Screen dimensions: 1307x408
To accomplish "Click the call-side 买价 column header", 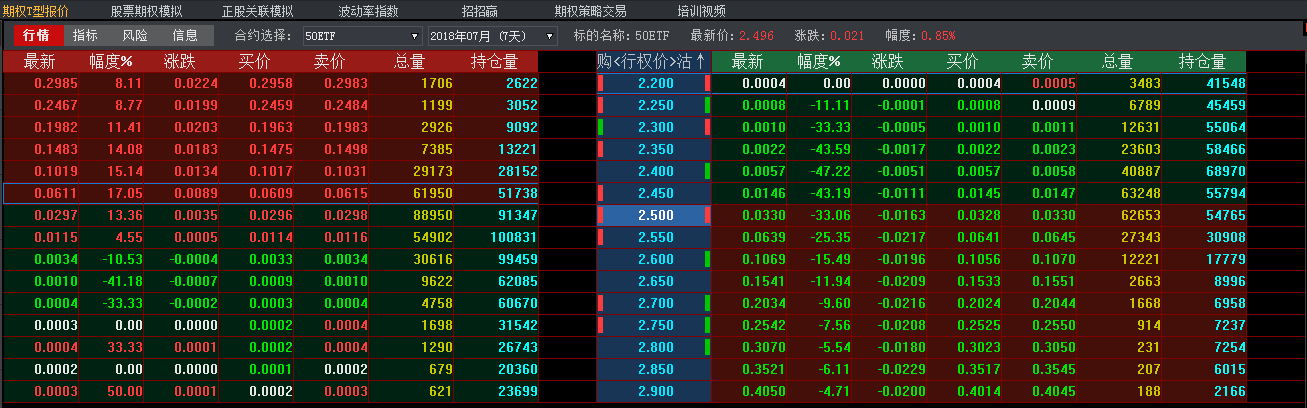I will pos(255,61).
